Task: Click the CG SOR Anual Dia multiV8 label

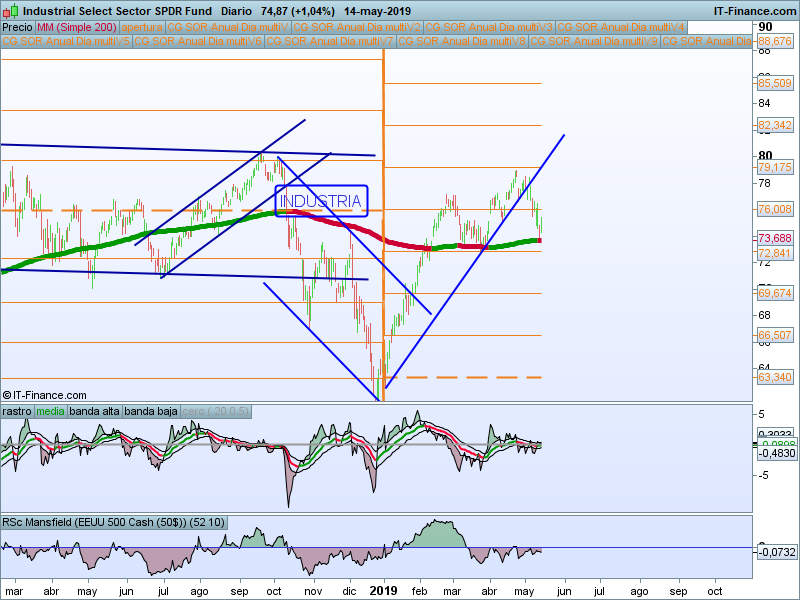Action: tap(462, 41)
